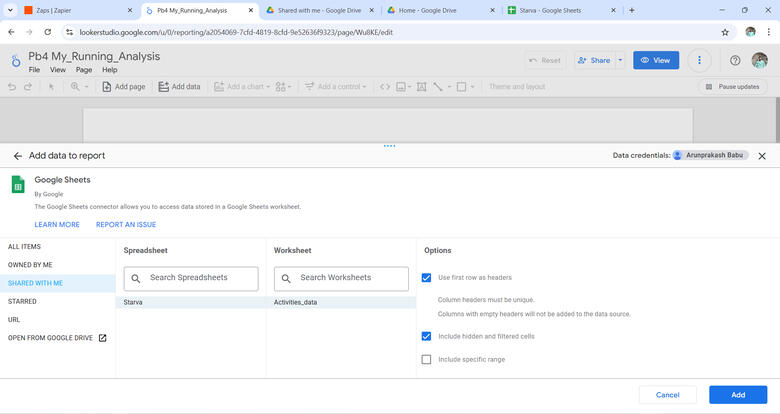Click the account avatar in Looker Studio
This screenshot has height=414, width=780.
(x=760, y=60)
